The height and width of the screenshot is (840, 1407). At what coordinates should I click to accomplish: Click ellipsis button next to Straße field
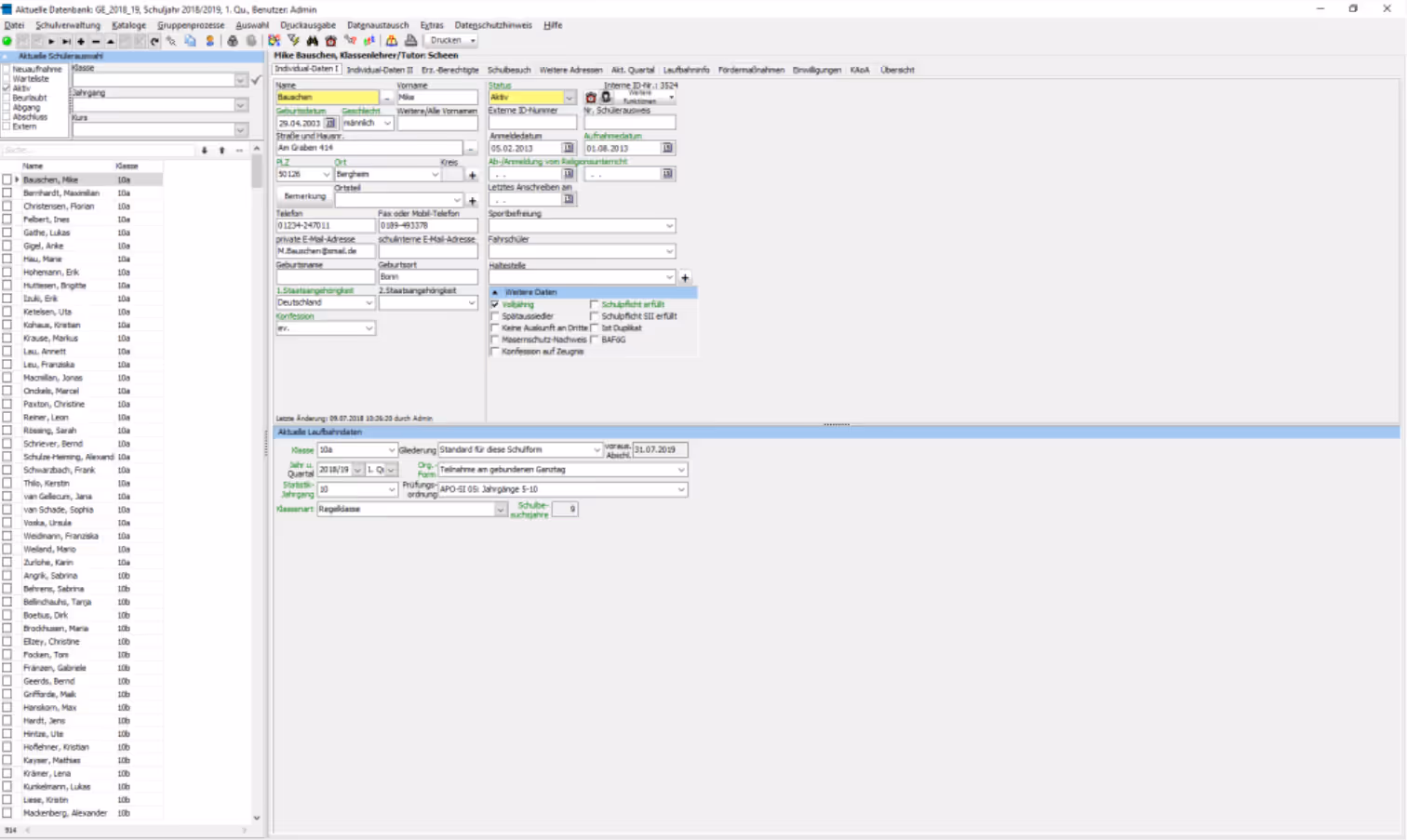point(471,148)
